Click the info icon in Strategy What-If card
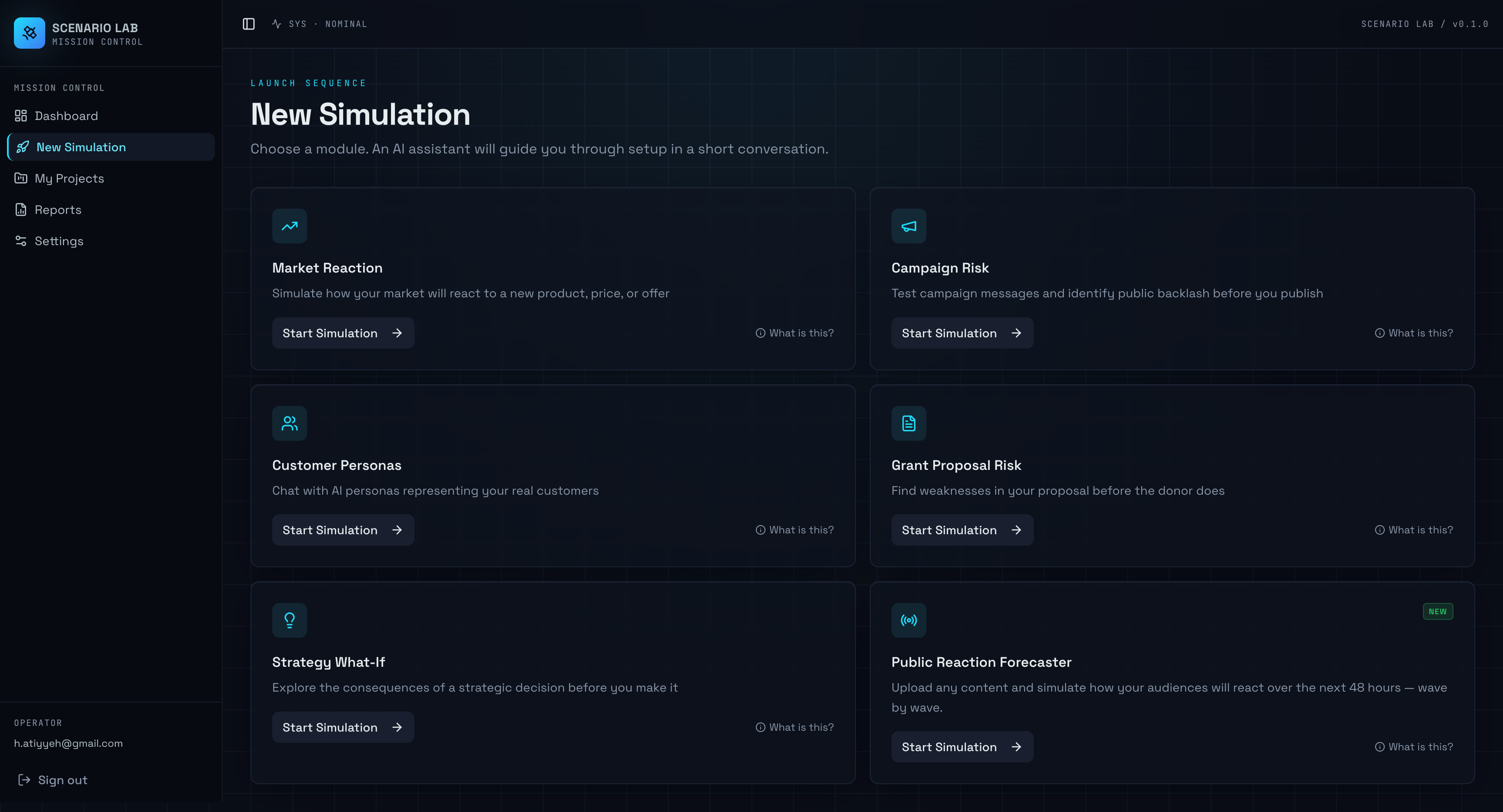The image size is (1503, 812). coord(760,727)
